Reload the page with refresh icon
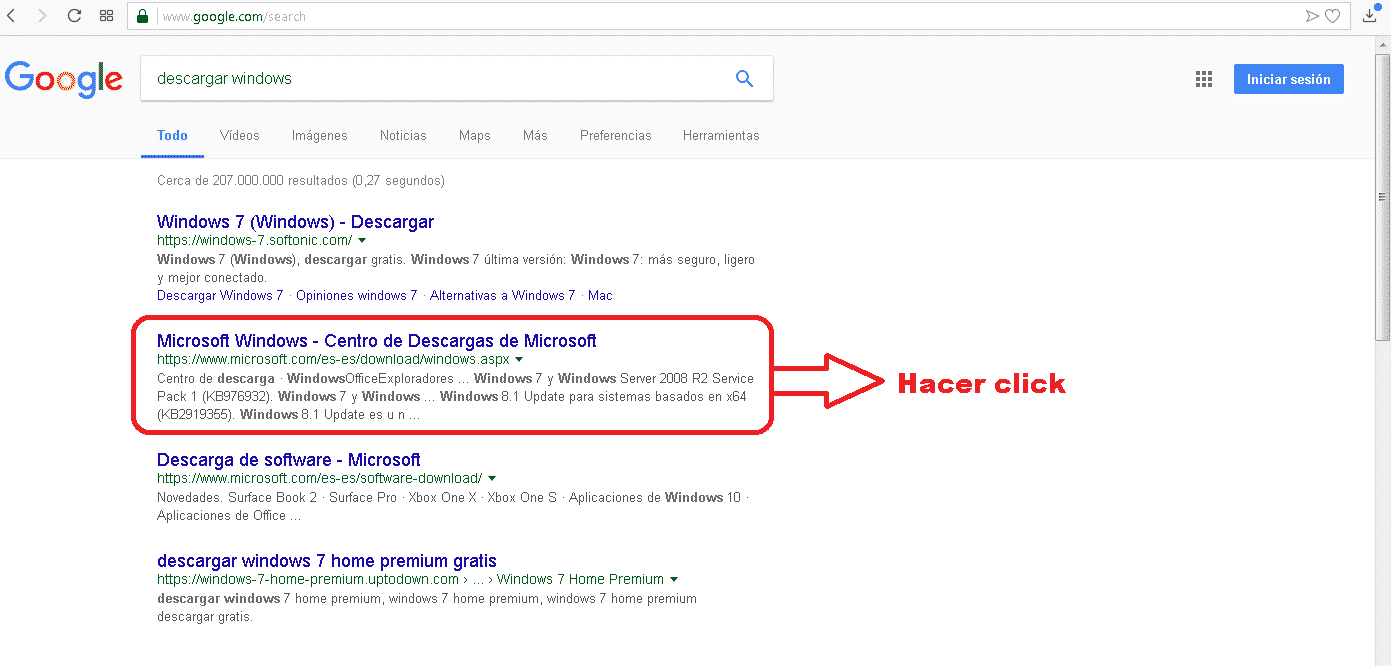 tap(74, 16)
